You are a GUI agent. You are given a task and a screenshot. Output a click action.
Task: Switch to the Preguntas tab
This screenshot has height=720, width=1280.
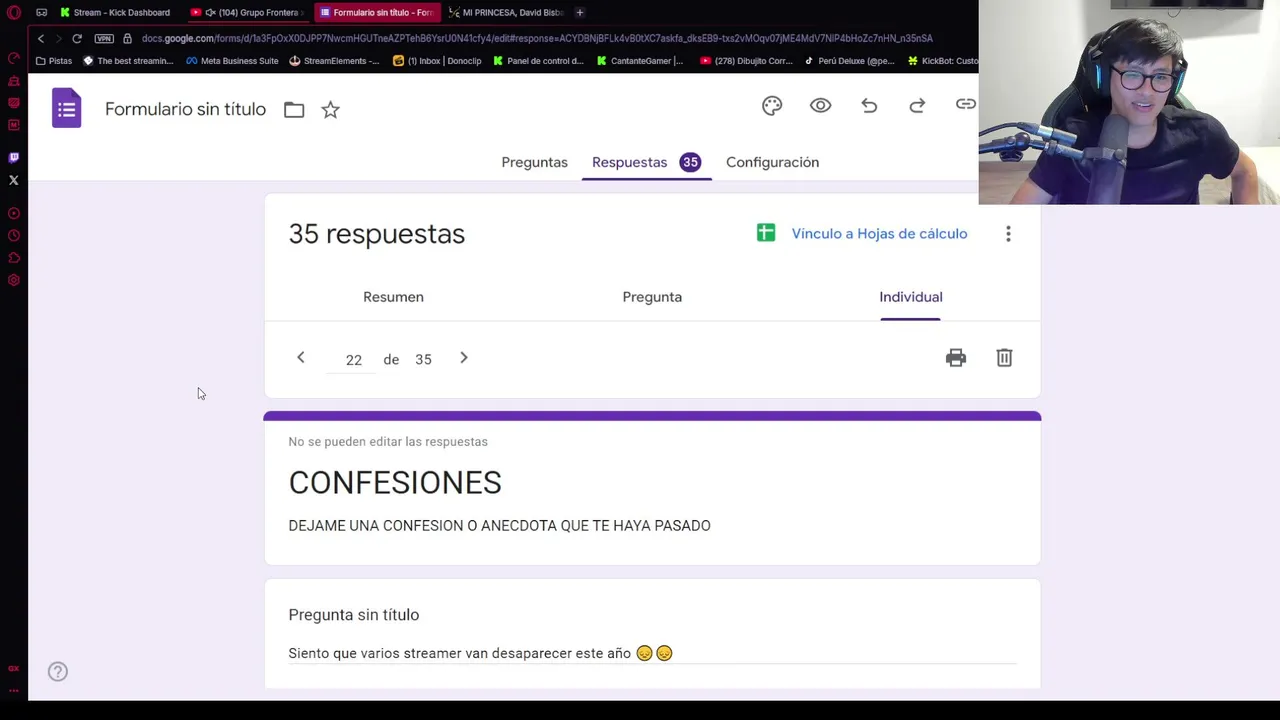tap(534, 162)
